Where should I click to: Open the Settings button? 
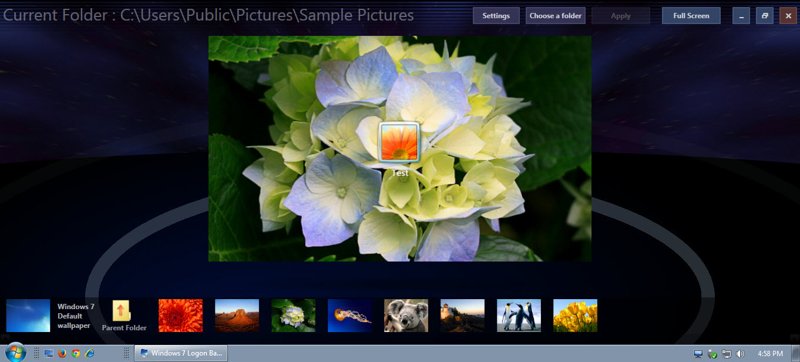coord(496,16)
